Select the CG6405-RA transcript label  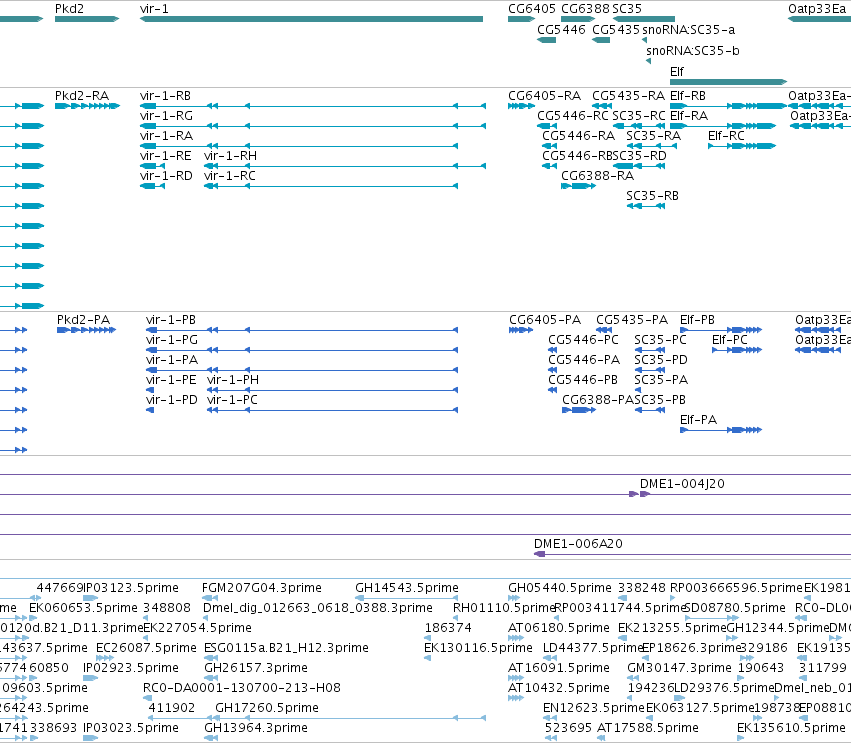click(x=544, y=96)
